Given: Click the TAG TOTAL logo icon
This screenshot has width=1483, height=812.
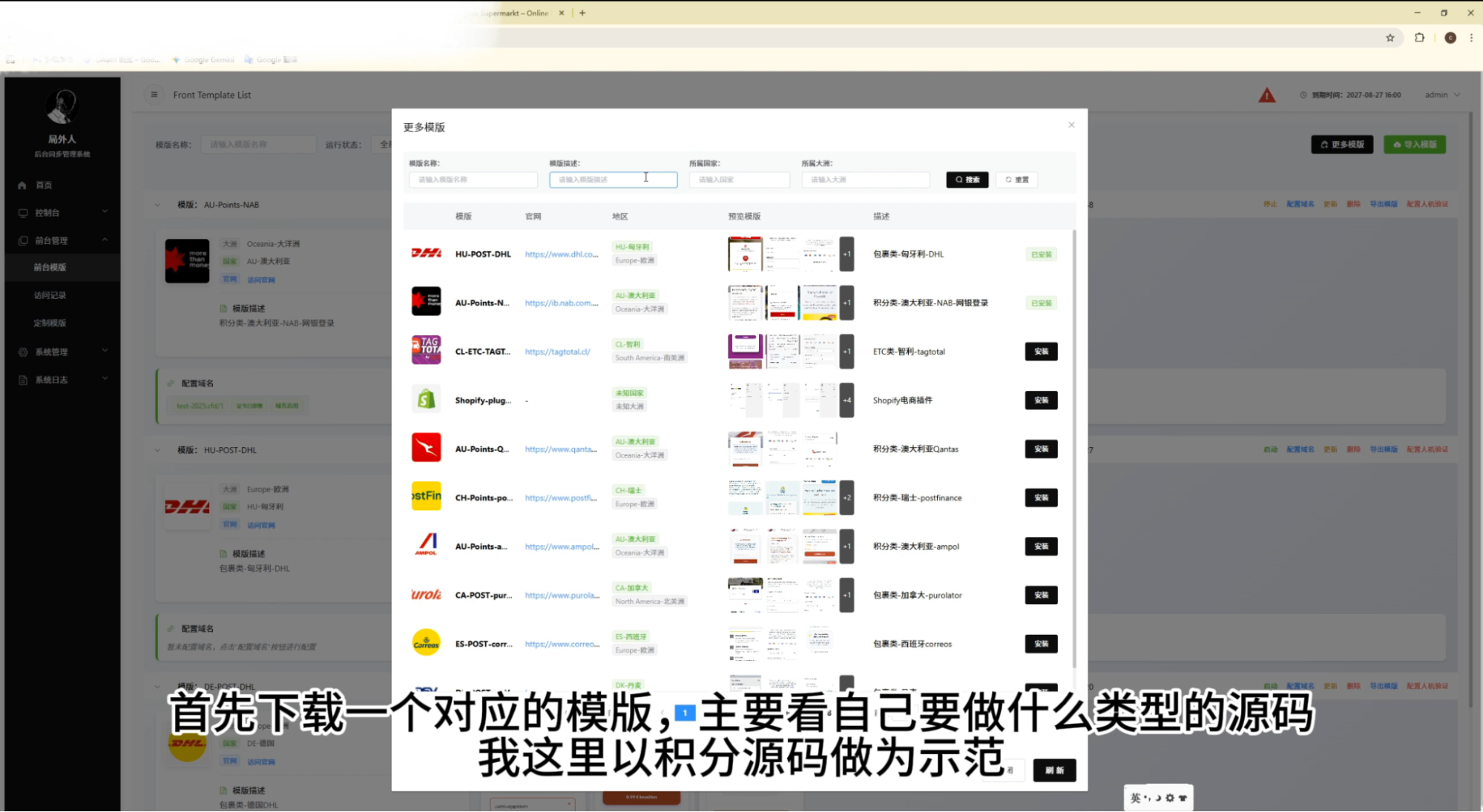Looking at the screenshot, I should click(426, 350).
